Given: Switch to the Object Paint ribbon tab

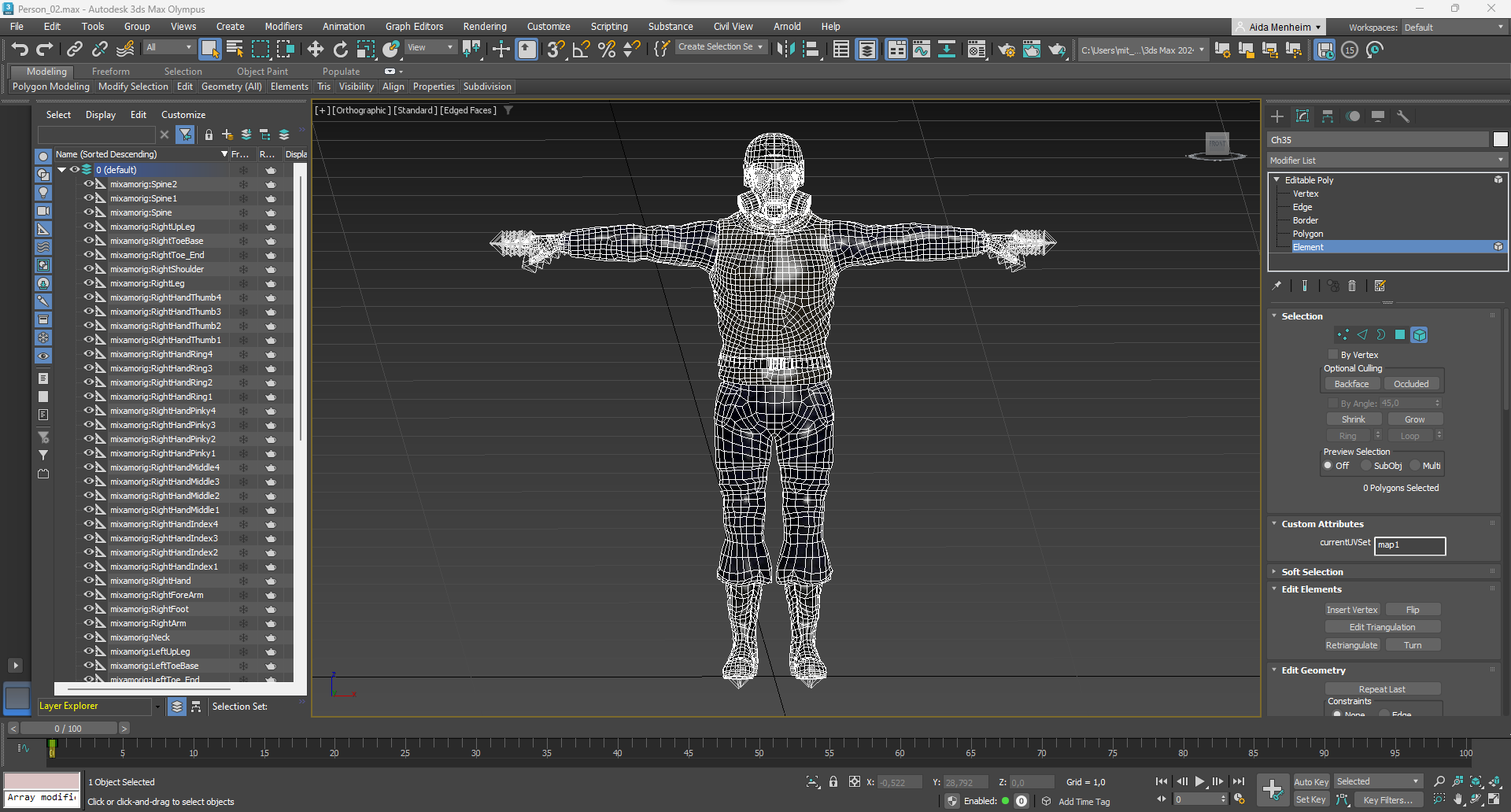Looking at the screenshot, I should (262, 72).
